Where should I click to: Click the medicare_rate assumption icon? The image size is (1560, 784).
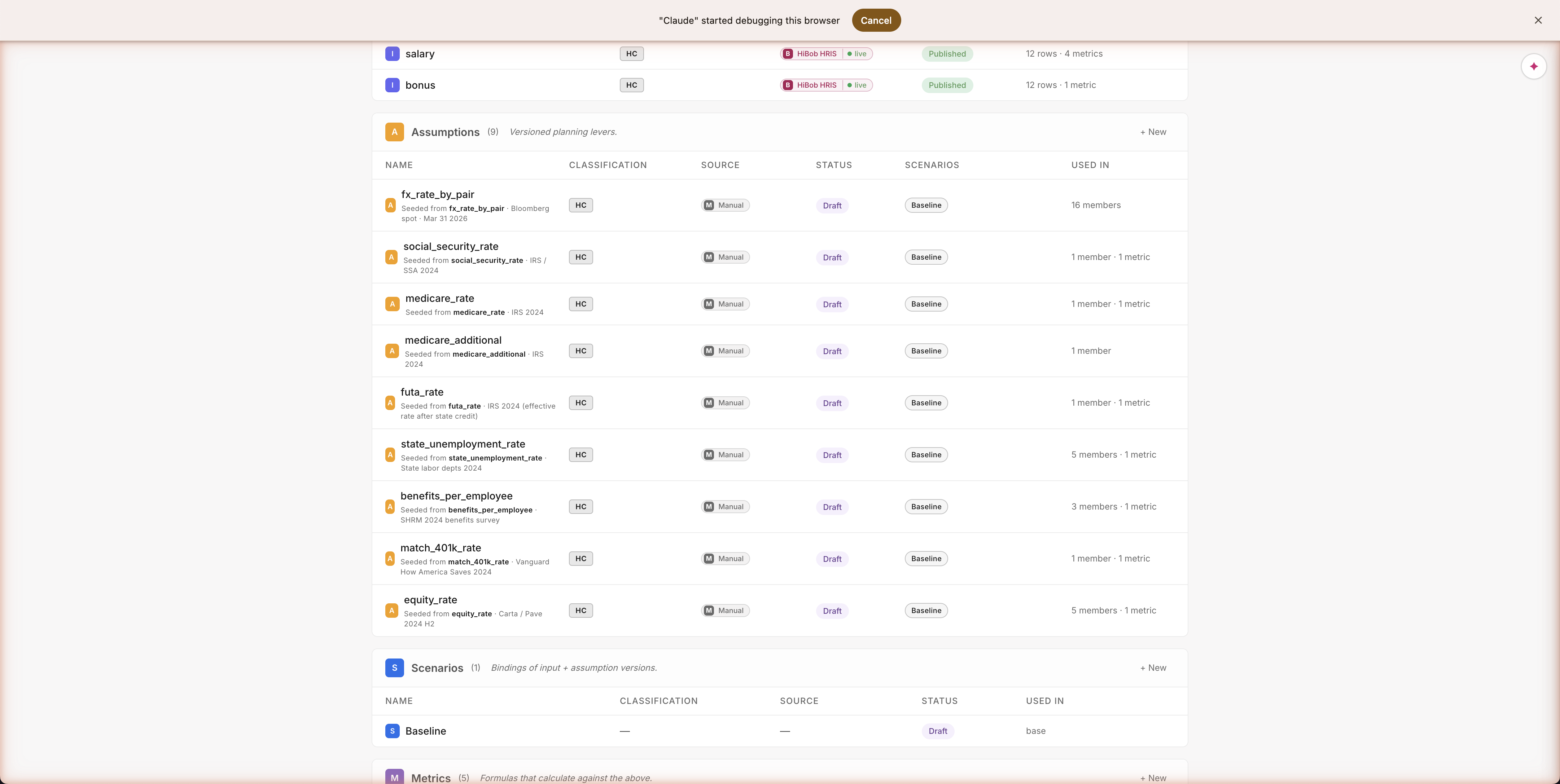coord(393,304)
